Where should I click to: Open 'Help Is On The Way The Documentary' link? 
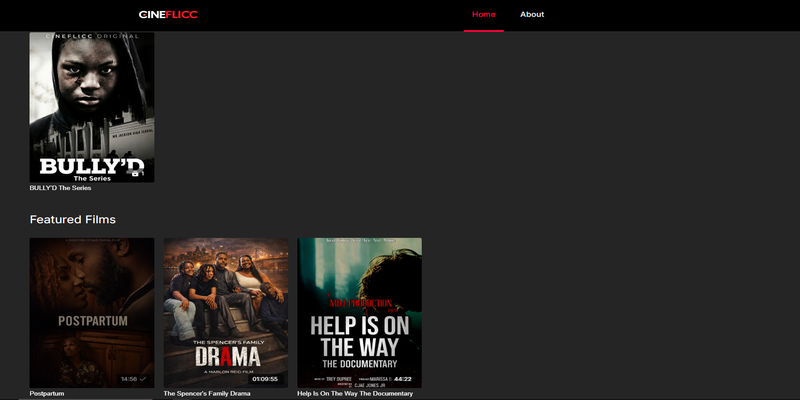pos(355,394)
